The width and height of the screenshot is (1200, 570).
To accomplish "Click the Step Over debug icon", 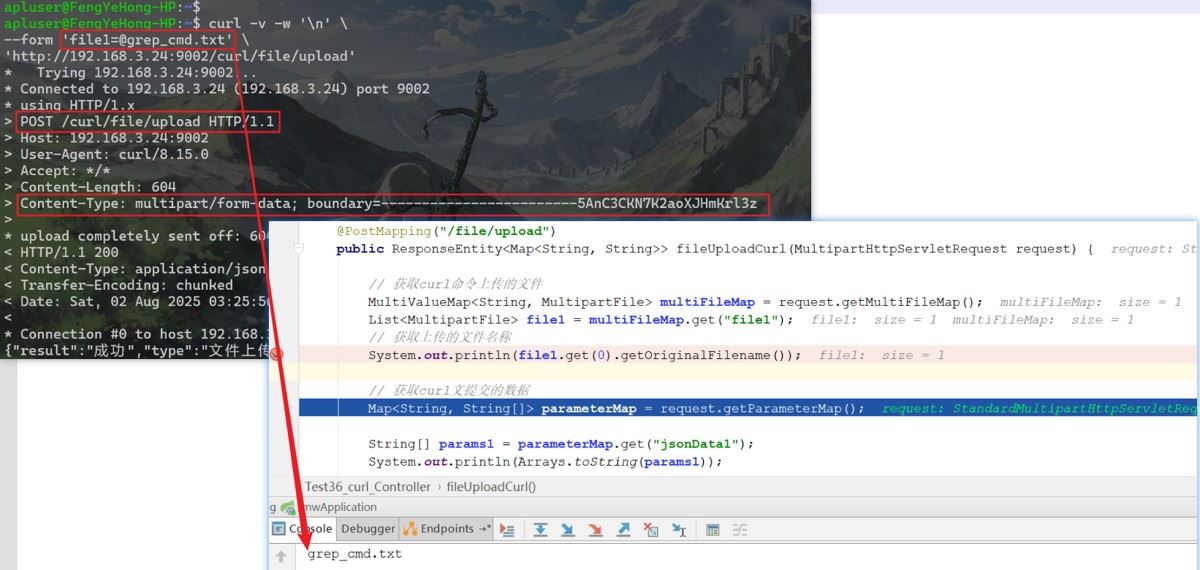I will [540, 530].
